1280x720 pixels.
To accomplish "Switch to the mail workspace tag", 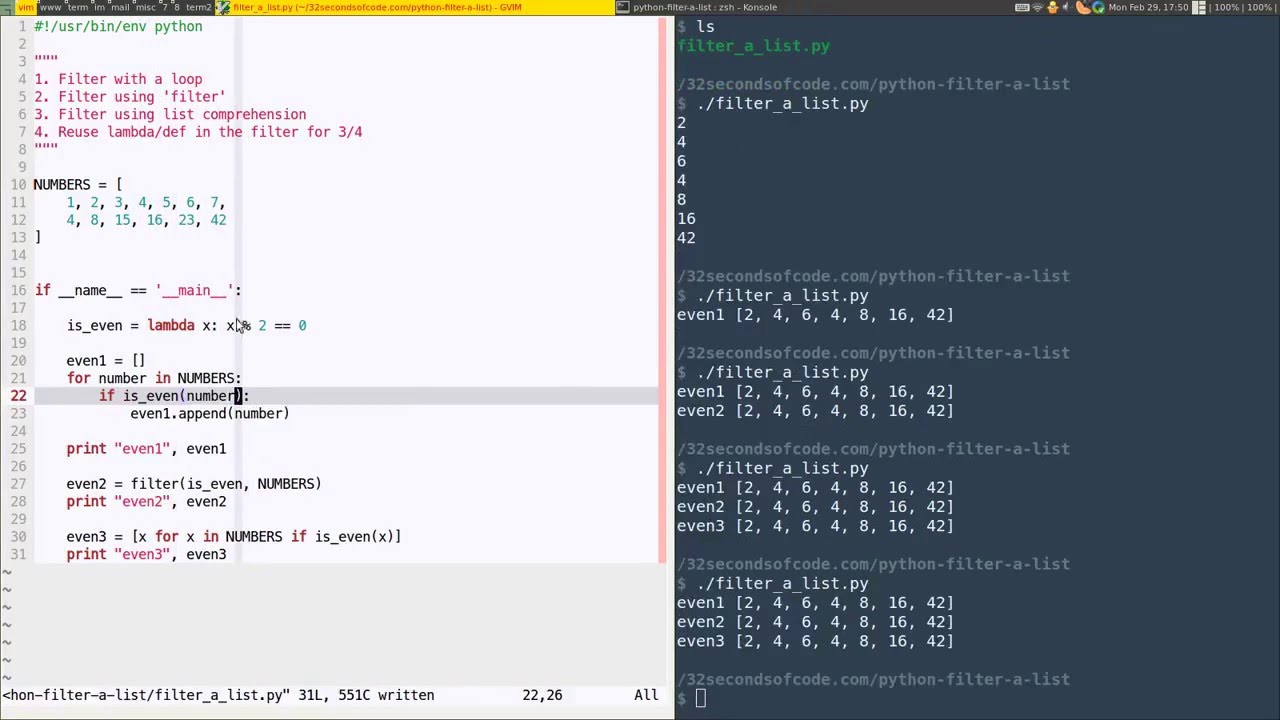I will coord(120,7).
